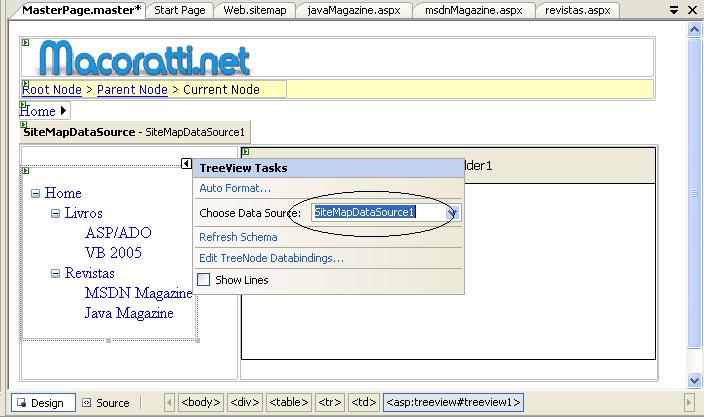Open the Choose Data Source dropdown arrow
This screenshot has width=704, height=418.
[453, 213]
